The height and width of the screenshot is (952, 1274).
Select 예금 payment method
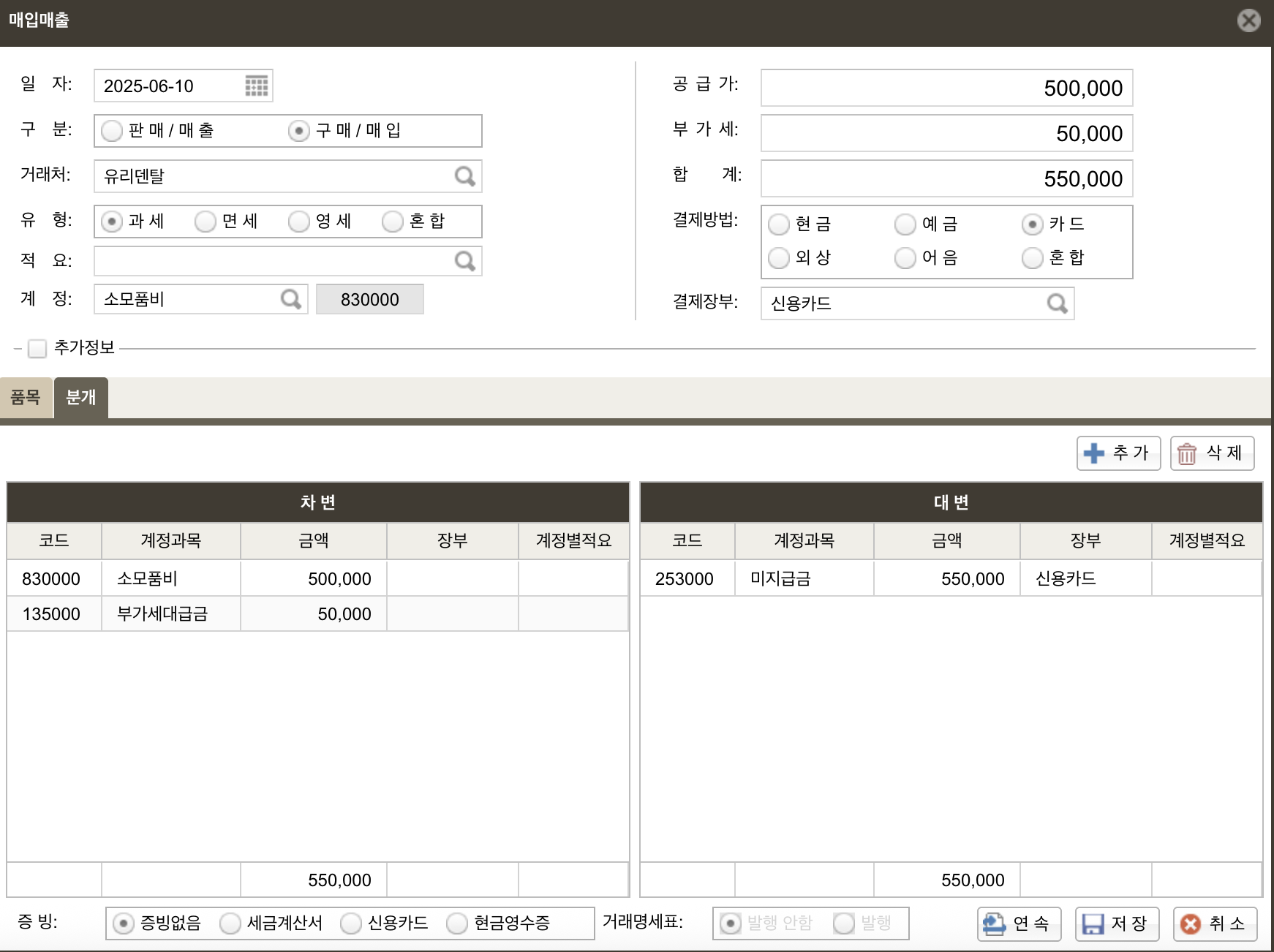click(x=905, y=224)
